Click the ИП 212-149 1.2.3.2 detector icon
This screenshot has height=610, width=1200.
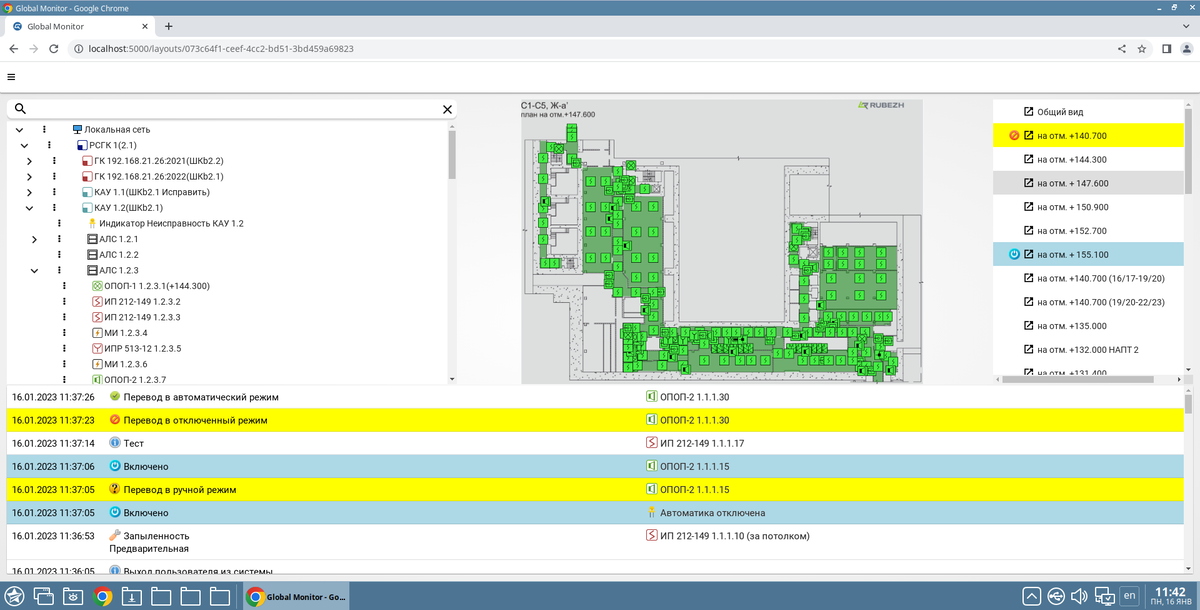(97, 301)
